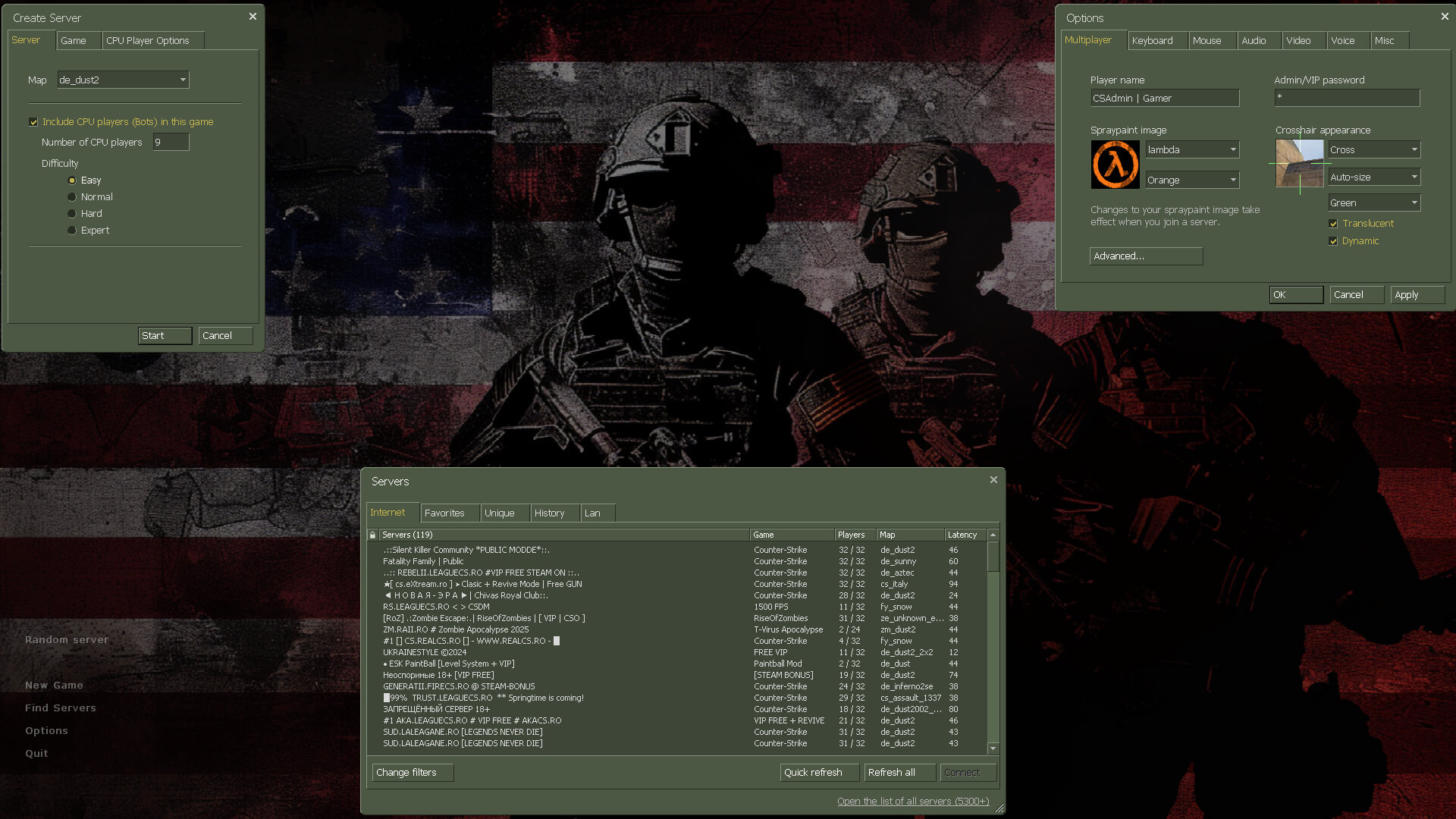Click the Number of CPU players field
This screenshot has width=1456, height=819.
[x=171, y=143]
